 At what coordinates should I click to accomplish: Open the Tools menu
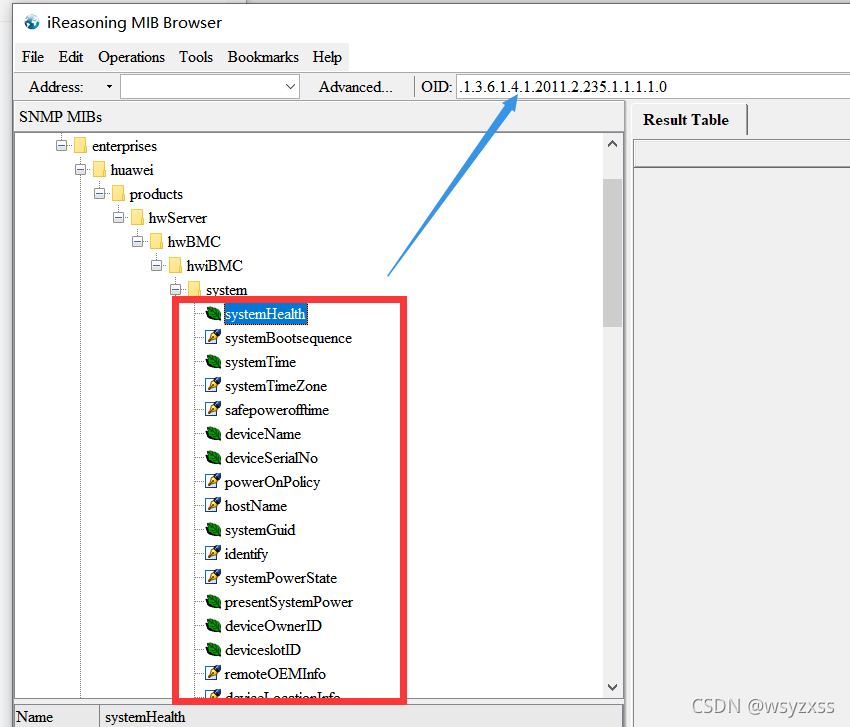coord(196,57)
